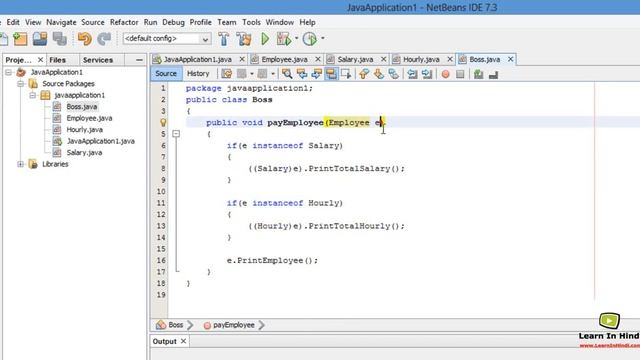Viewport: 640px width, 360px height.
Task: Toggle rectangular selection mode
Action: click(346, 74)
